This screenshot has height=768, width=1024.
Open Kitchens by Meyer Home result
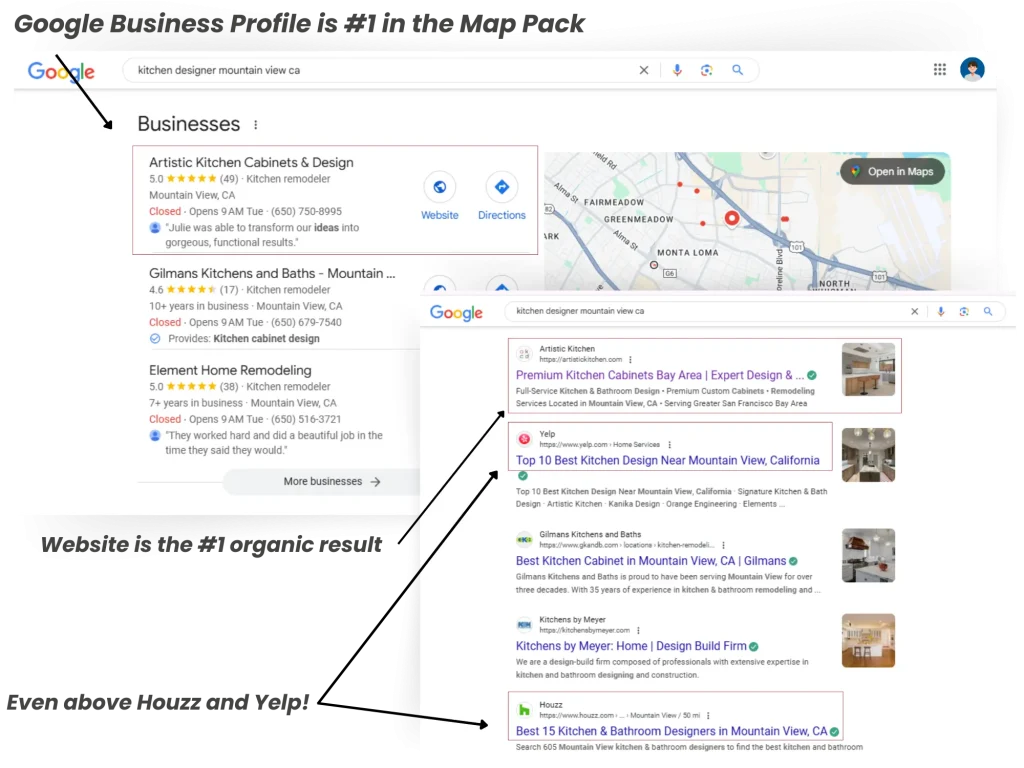(x=631, y=646)
